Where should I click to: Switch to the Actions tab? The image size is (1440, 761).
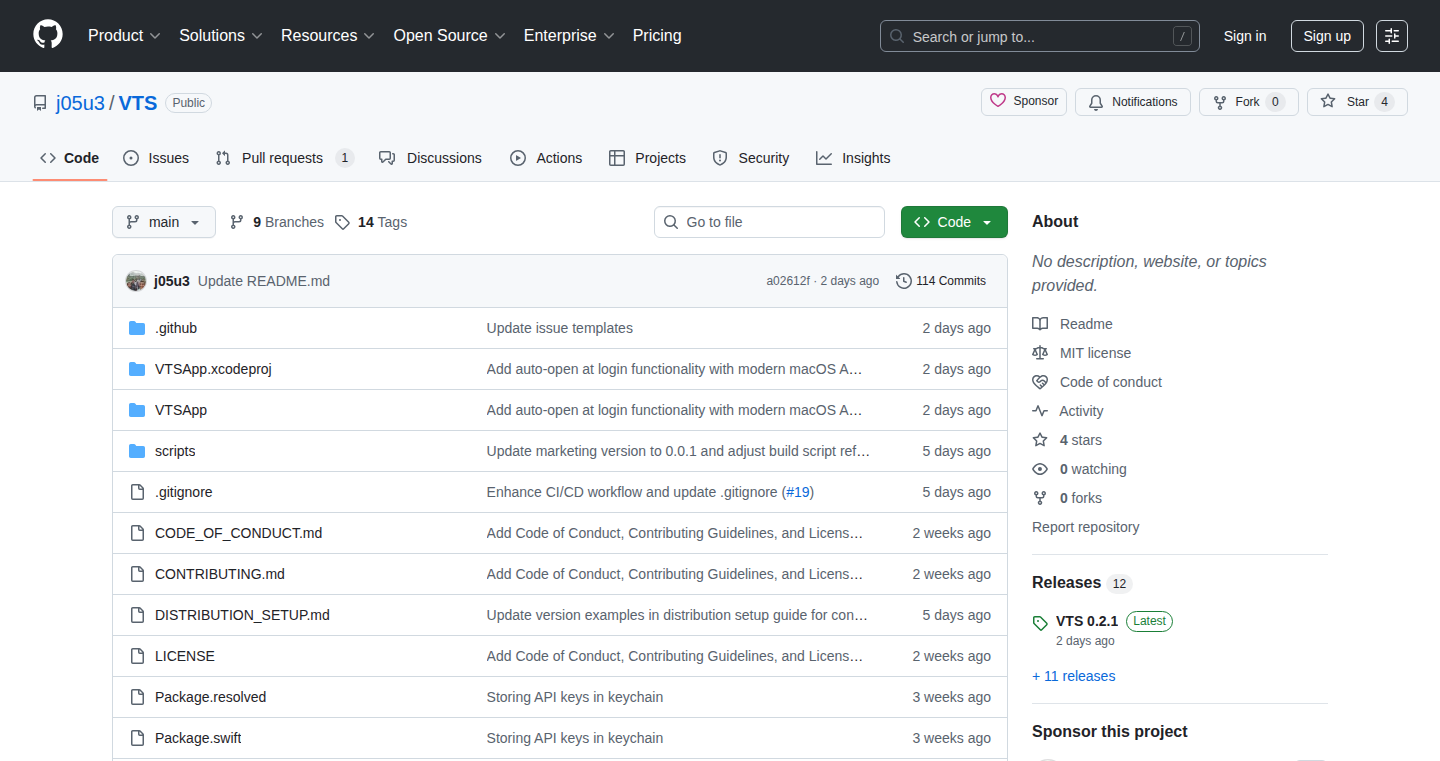[546, 158]
